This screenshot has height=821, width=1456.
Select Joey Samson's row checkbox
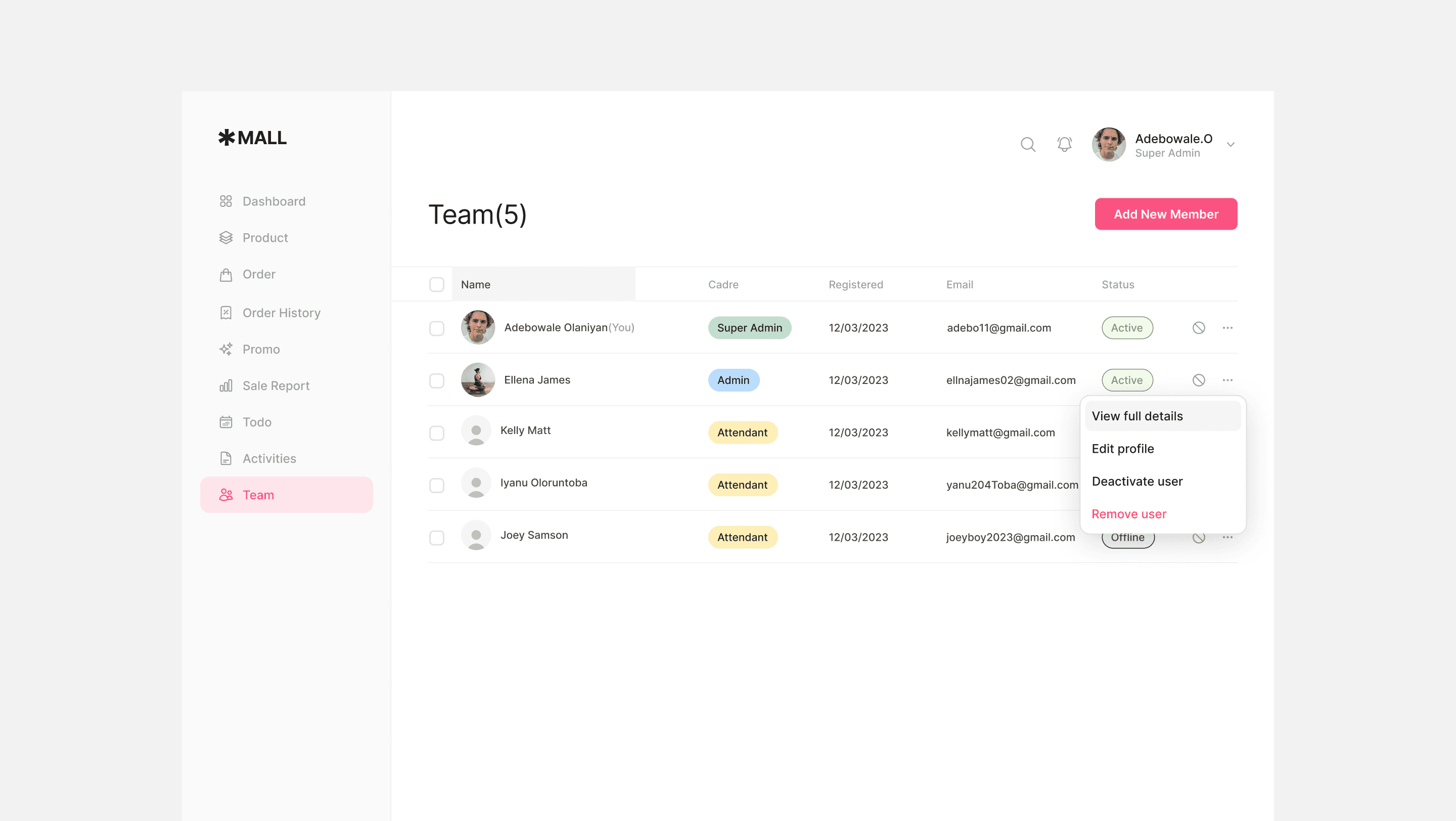click(x=436, y=538)
